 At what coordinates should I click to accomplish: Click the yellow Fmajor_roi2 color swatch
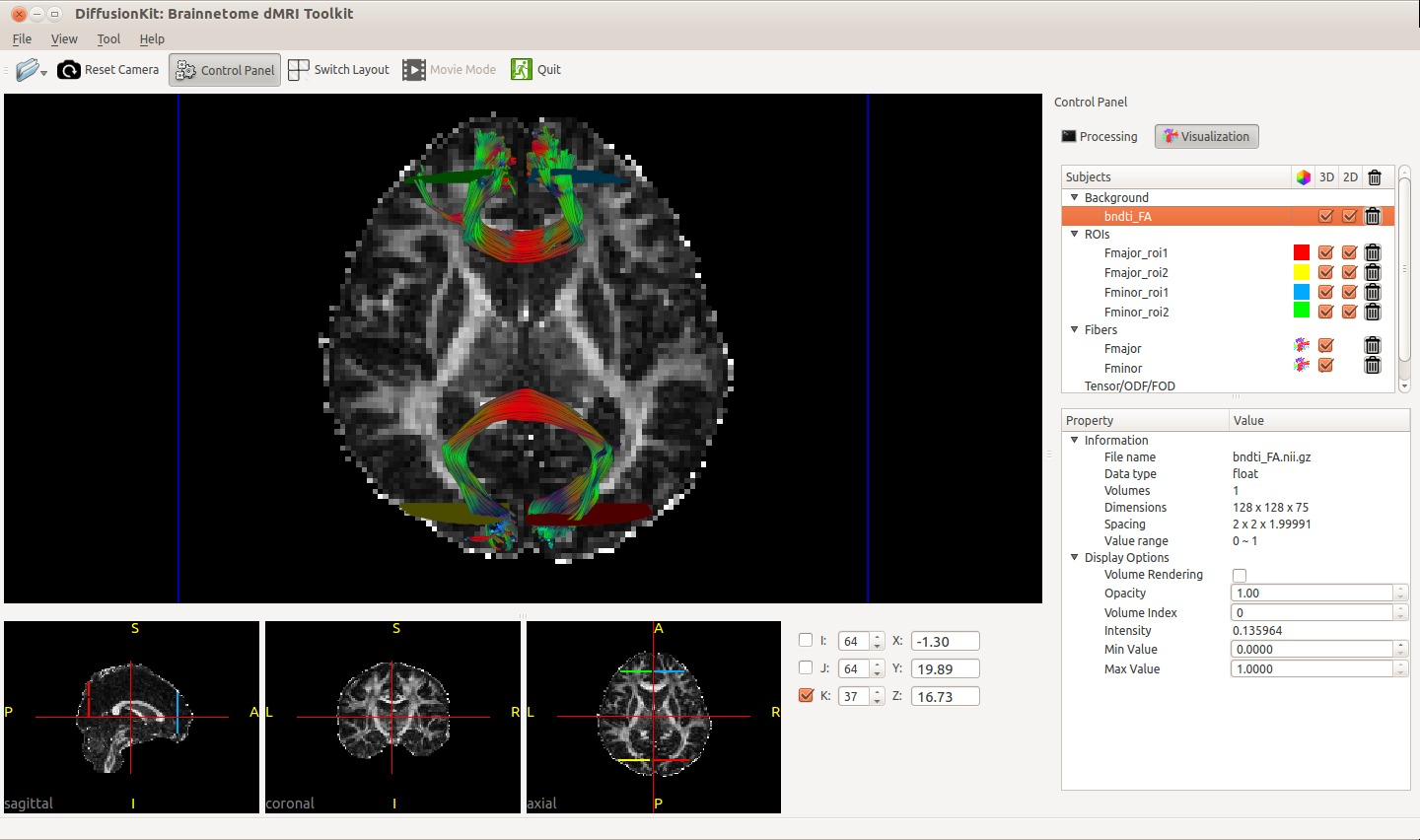(x=1302, y=273)
